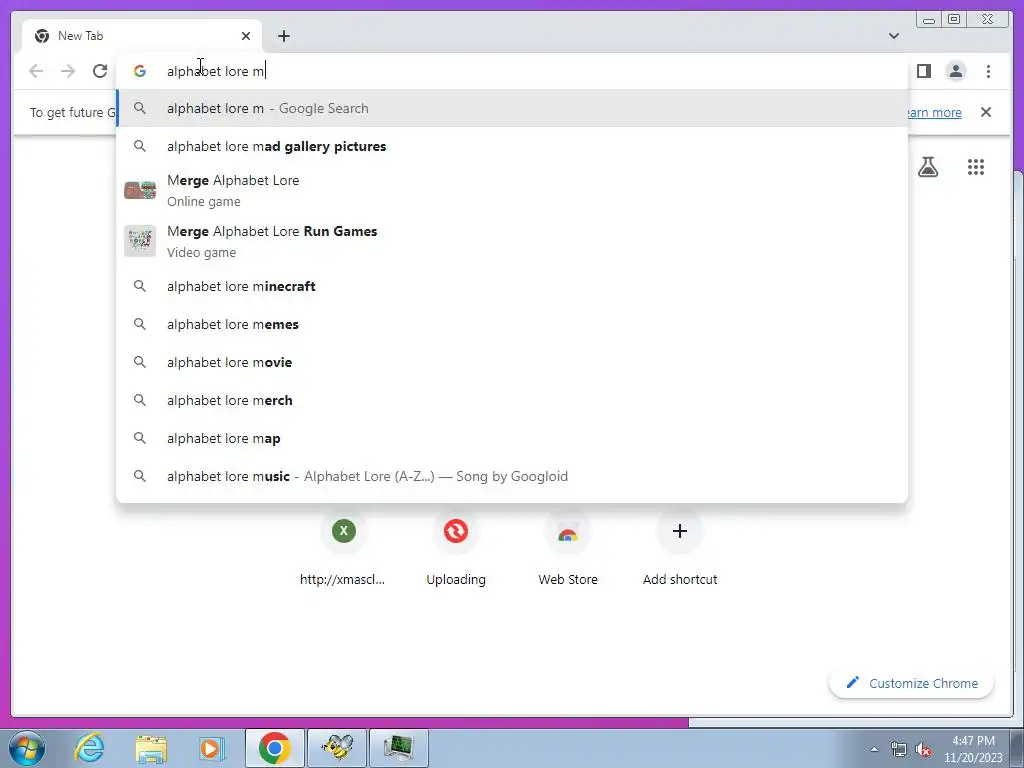The height and width of the screenshot is (768, 1024).
Task: Select the New Tab tab
Action: click(142, 36)
